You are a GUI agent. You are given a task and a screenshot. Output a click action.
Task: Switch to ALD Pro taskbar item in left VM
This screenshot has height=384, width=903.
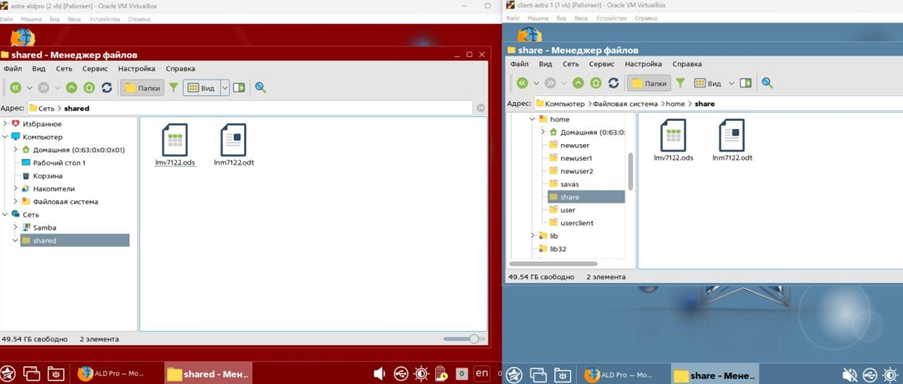(113, 374)
